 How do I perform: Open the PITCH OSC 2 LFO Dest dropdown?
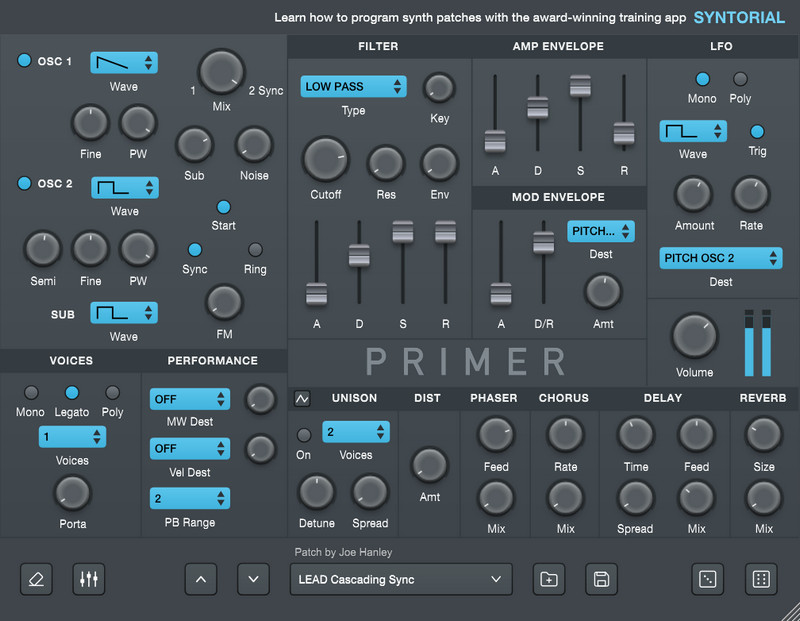[x=720, y=258]
